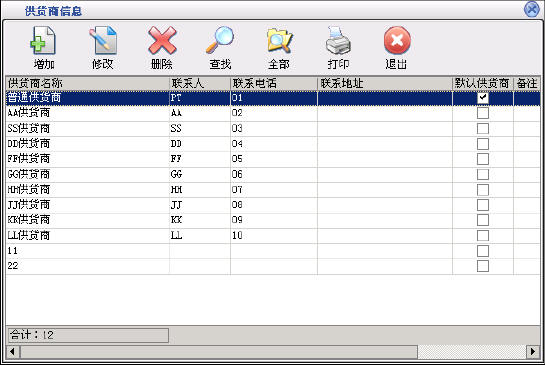Sort by 联系地址 column header

pos(385,83)
